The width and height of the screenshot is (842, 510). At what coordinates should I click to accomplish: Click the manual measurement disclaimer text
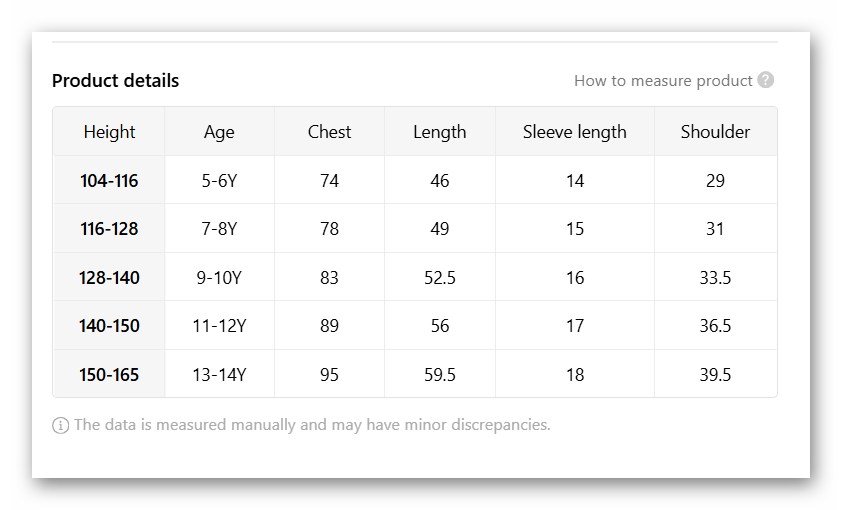click(x=312, y=425)
